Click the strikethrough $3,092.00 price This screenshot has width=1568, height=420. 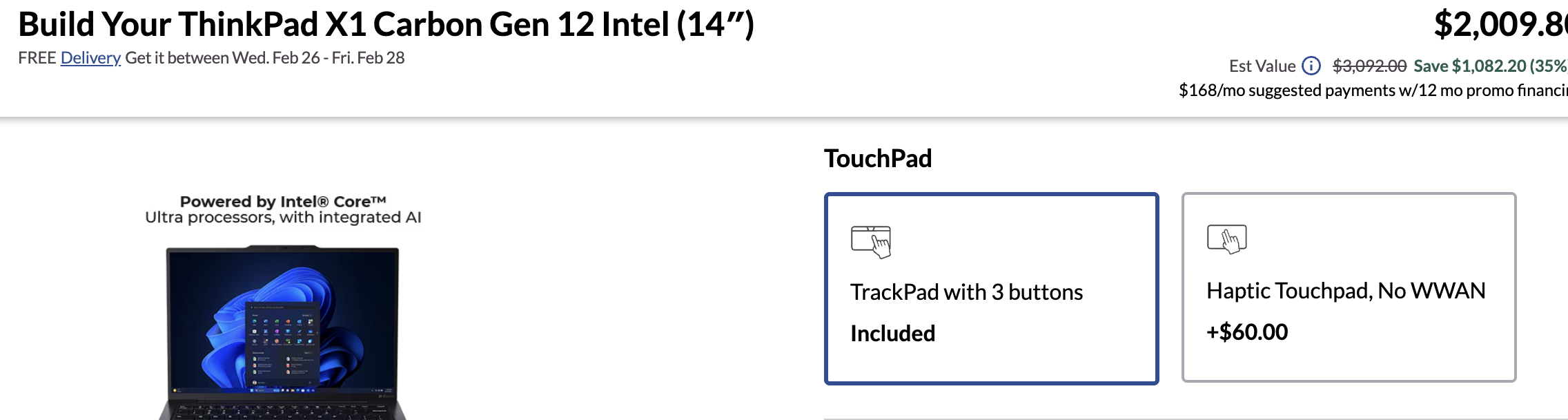1369,66
